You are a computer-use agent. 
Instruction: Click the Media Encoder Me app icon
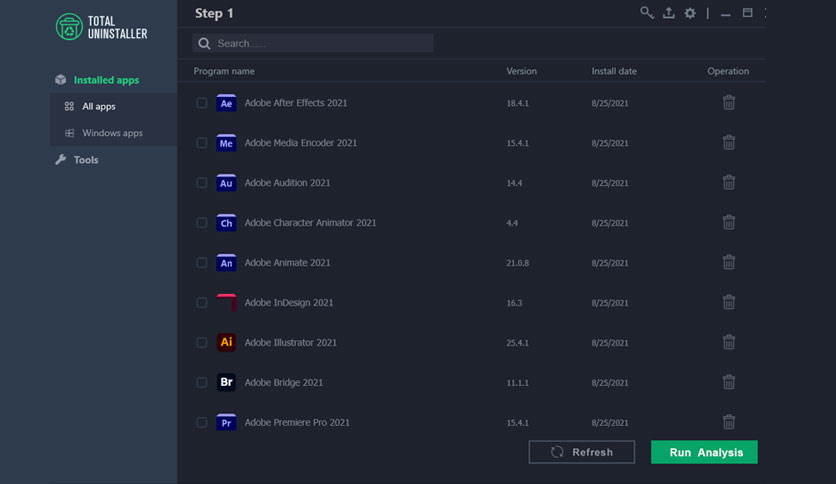coord(226,143)
